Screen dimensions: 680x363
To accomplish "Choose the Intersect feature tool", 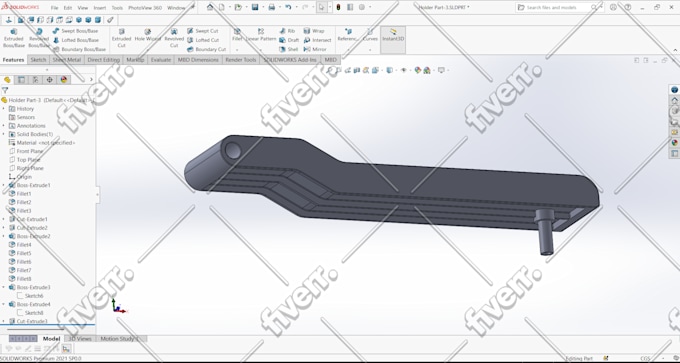I will tap(317, 40).
